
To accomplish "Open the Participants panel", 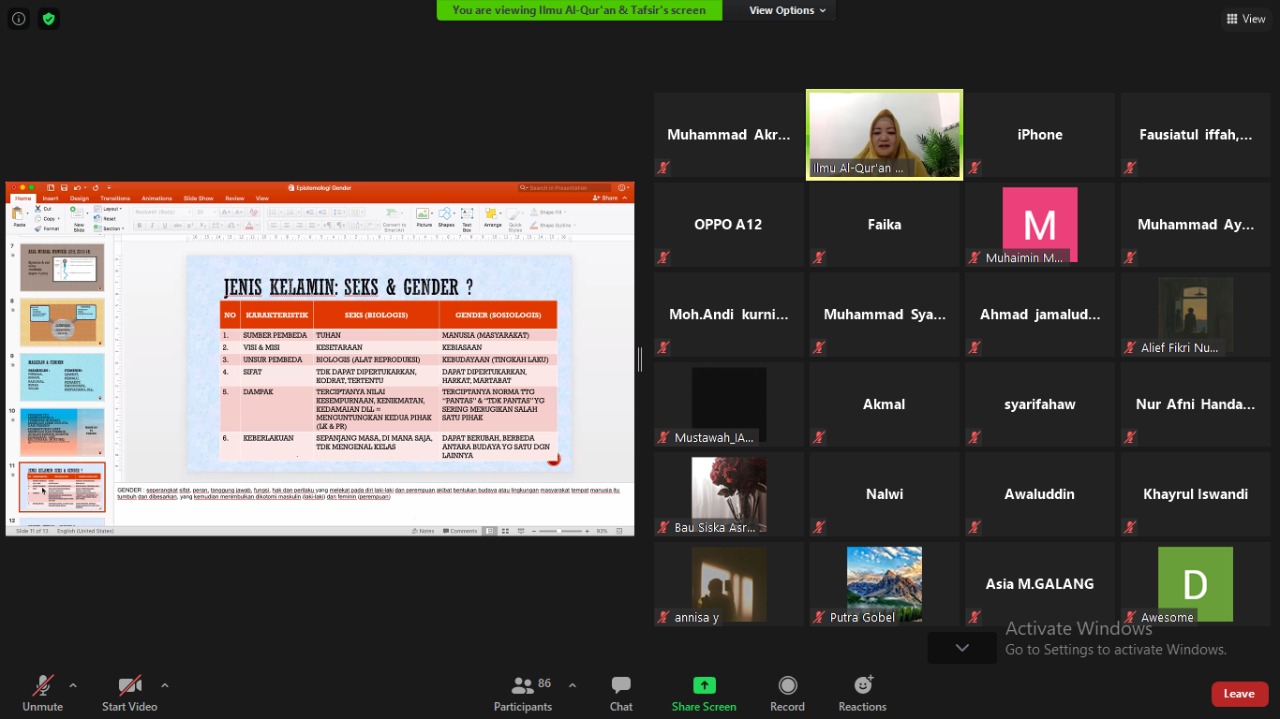I will pos(522,686).
